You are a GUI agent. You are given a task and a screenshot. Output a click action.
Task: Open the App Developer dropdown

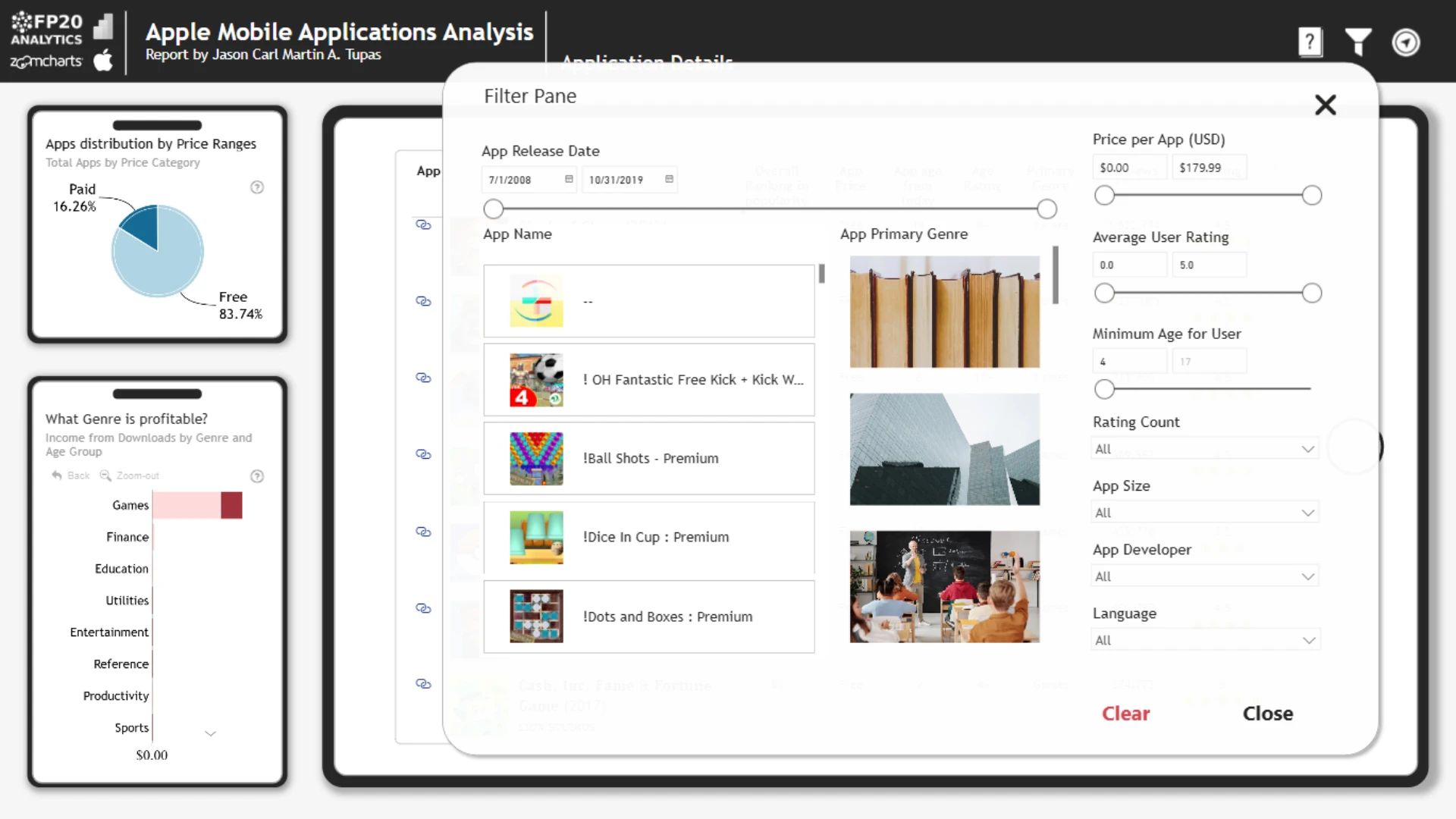(1307, 576)
